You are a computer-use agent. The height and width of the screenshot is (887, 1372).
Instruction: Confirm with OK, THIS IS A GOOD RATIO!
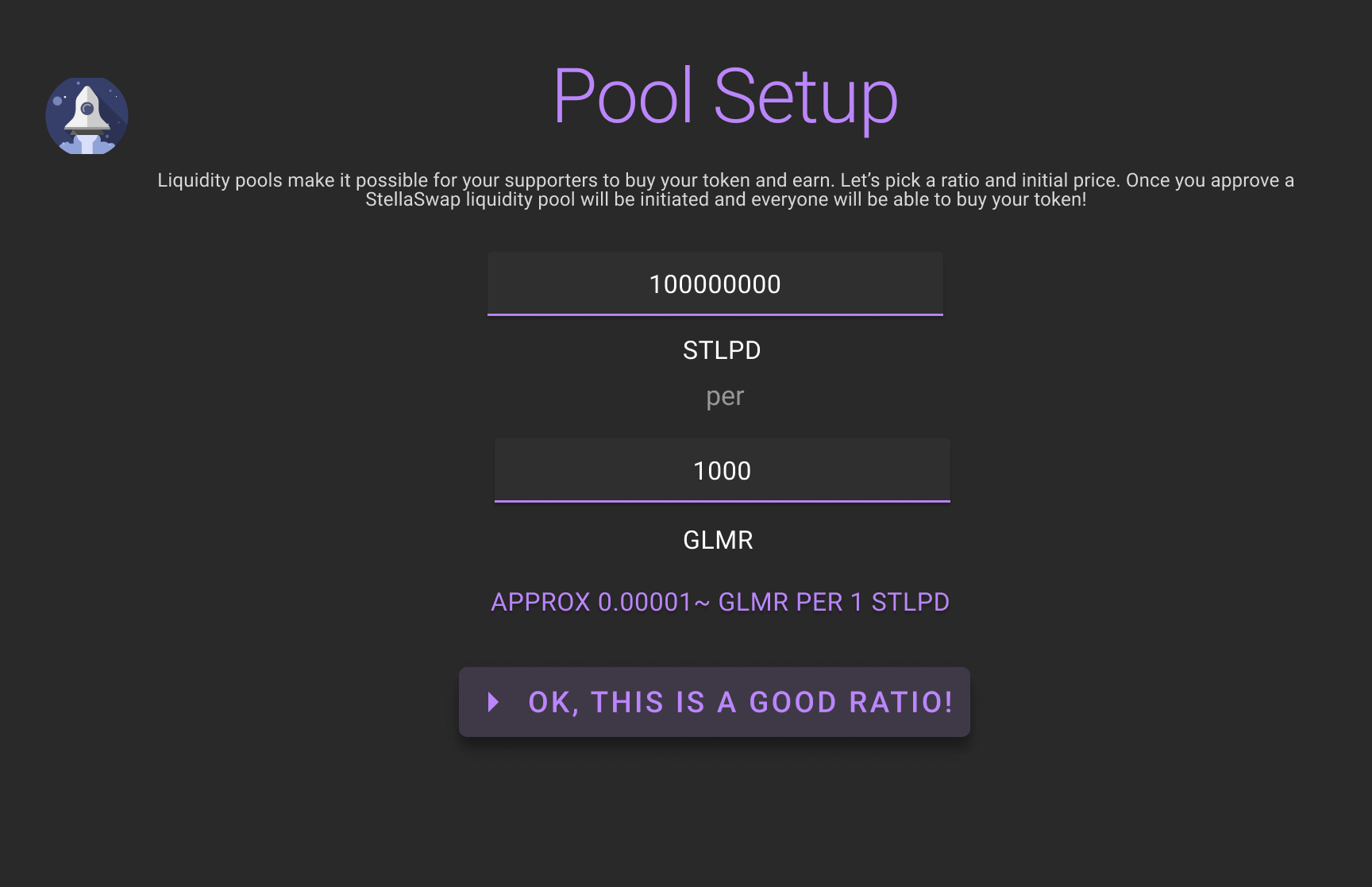point(715,702)
